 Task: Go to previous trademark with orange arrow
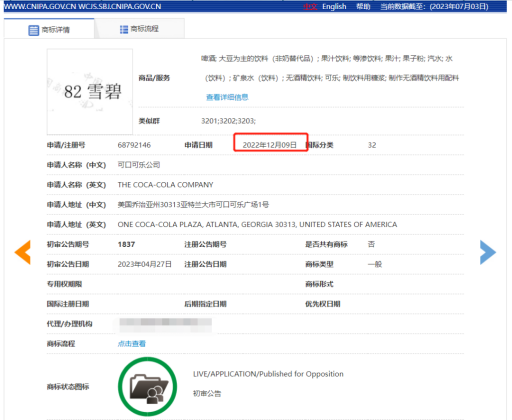23,252
